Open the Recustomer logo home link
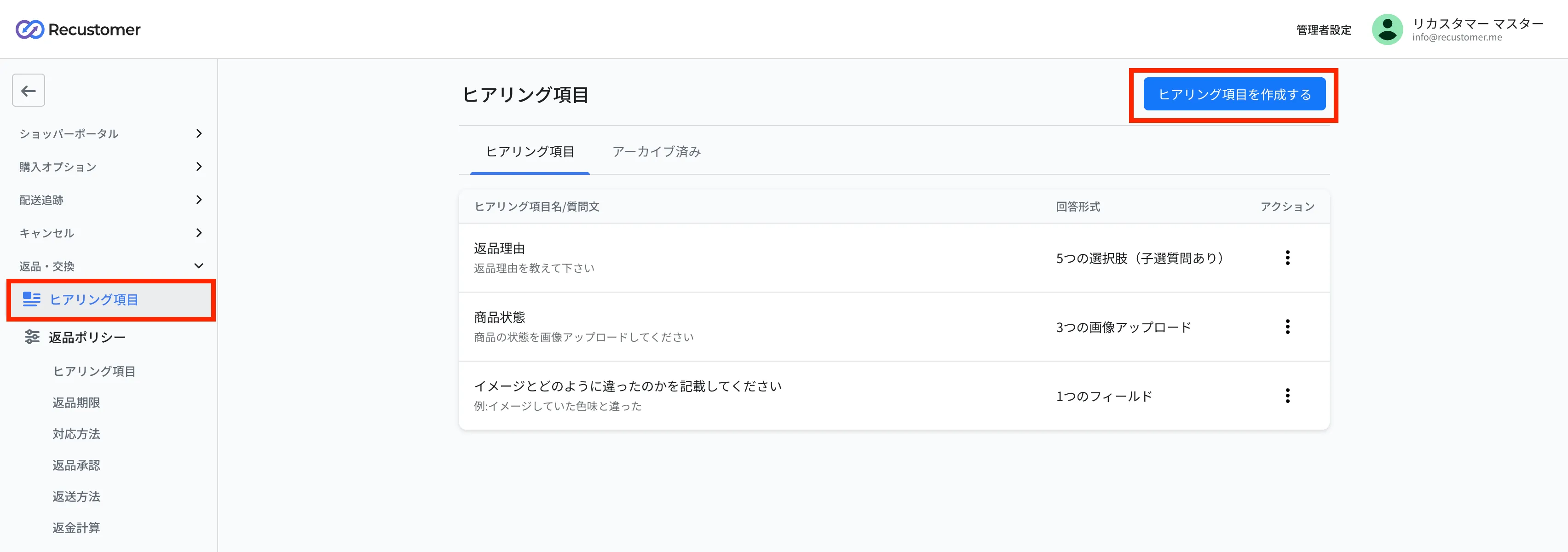1568x552 pixels. tap(78, 29)
